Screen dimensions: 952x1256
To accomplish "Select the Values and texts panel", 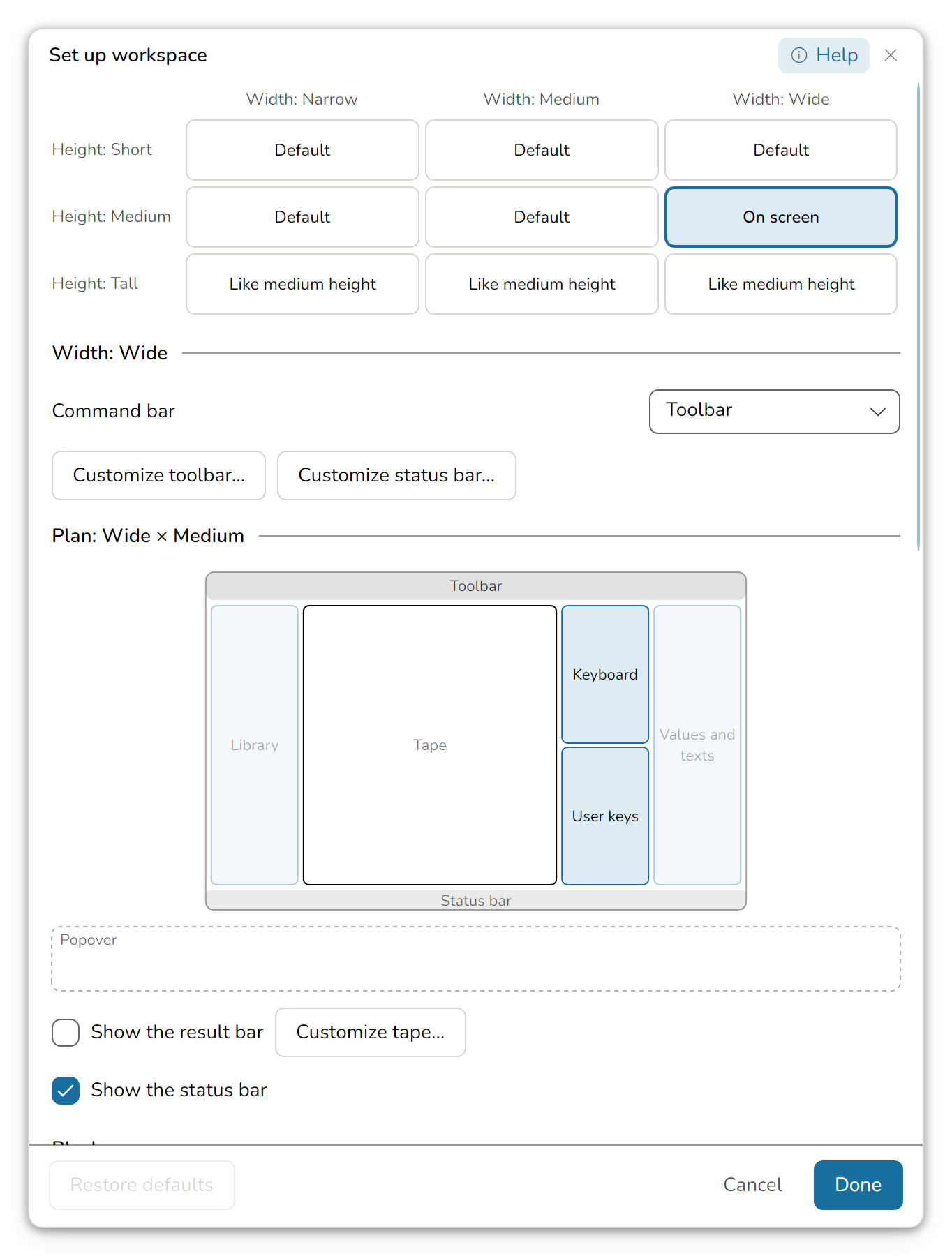I will click(x=697, y=745).
